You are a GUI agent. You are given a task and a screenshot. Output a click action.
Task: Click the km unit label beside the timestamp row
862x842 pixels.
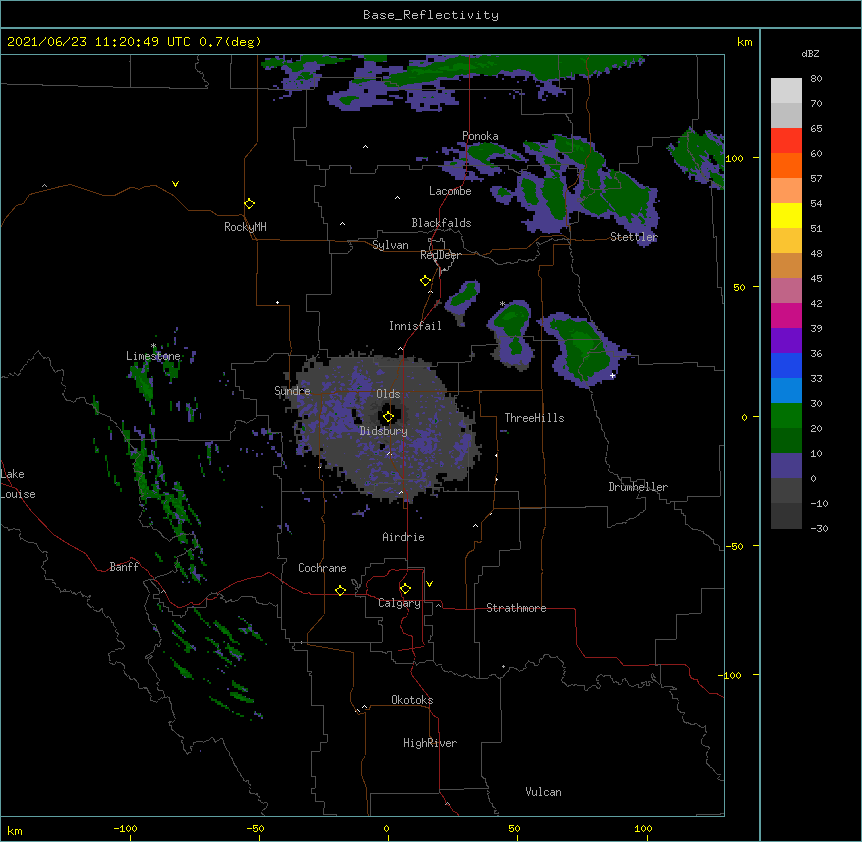(x=744, y=42)
